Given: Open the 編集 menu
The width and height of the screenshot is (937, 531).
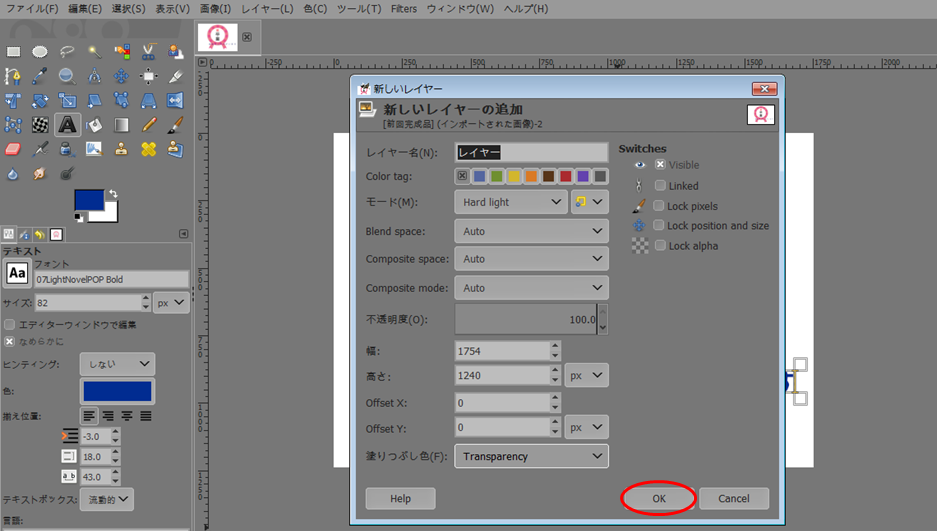Looking at the screenshot, I should tap(85, 9).
